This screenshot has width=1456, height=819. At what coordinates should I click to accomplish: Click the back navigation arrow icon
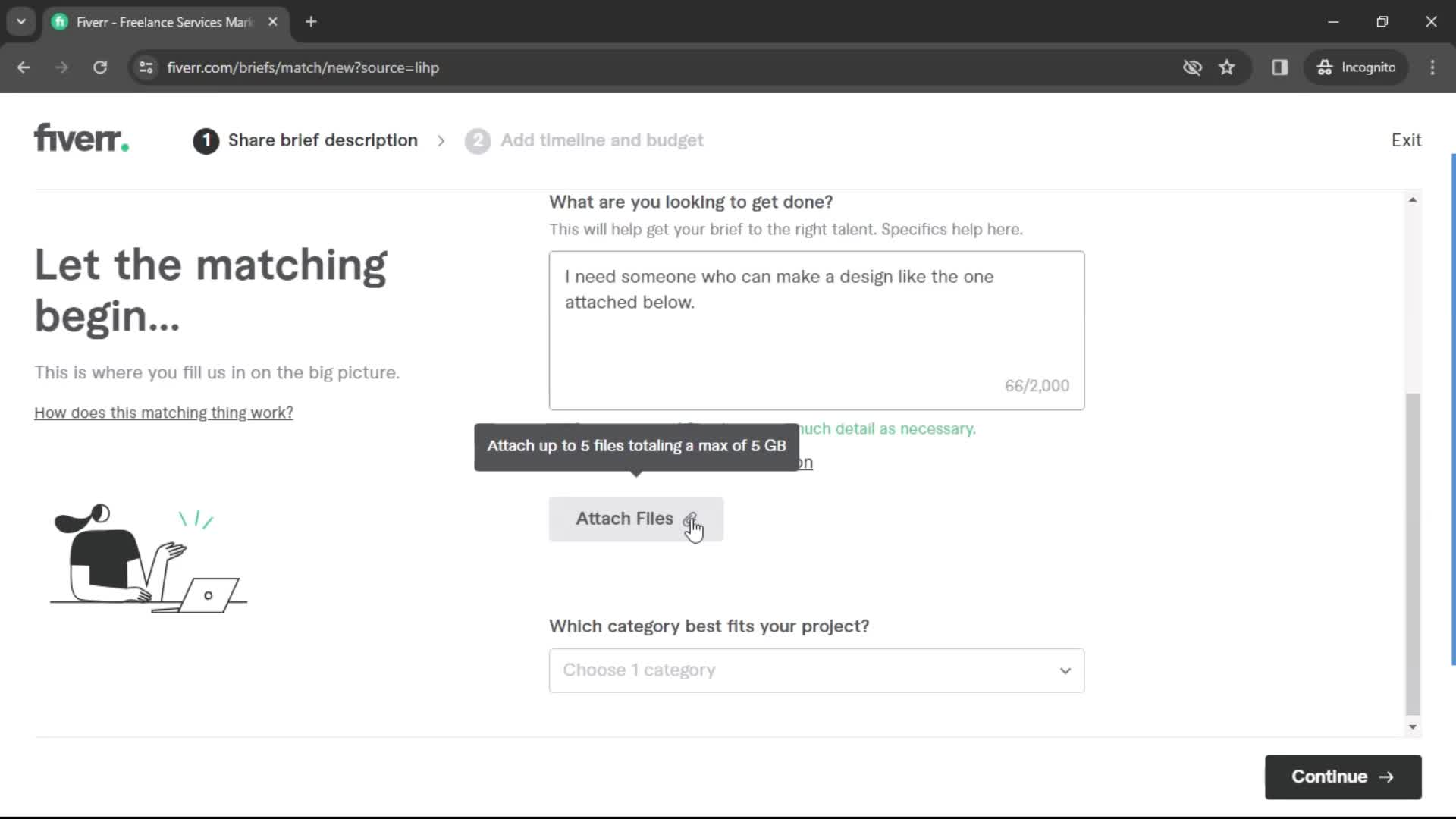click(x=23, y=67)
